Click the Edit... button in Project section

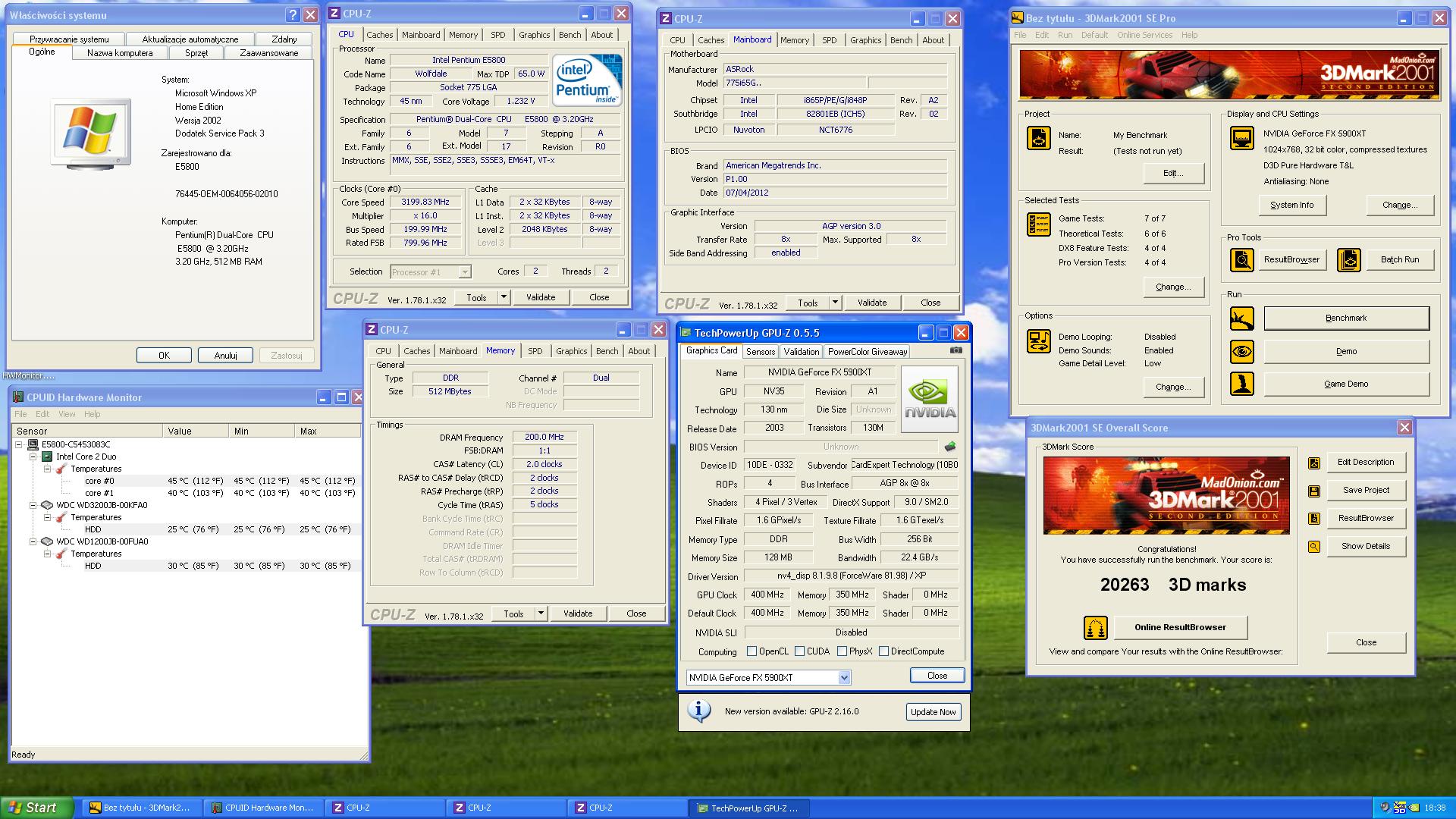point(1173,173)
